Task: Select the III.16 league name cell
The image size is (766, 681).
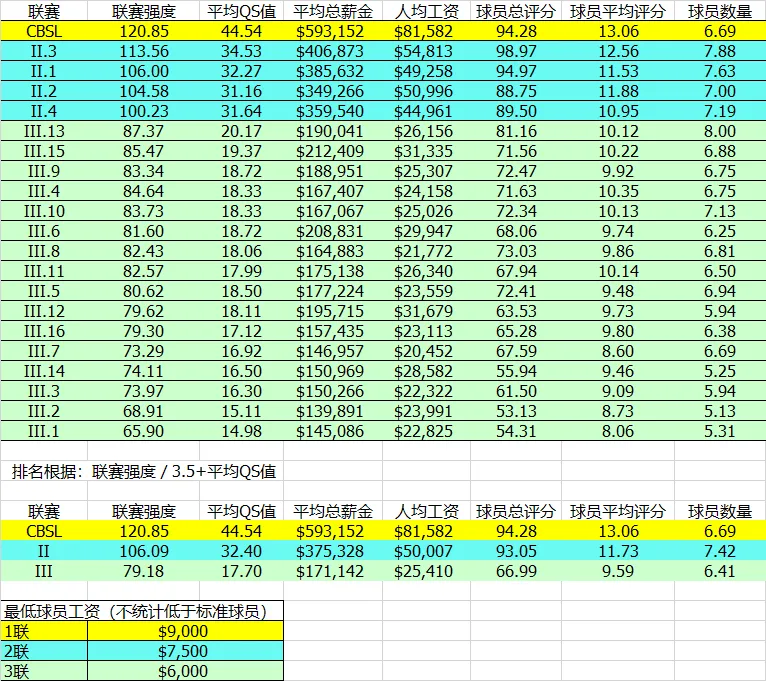Action: click(x=44, y=331)
